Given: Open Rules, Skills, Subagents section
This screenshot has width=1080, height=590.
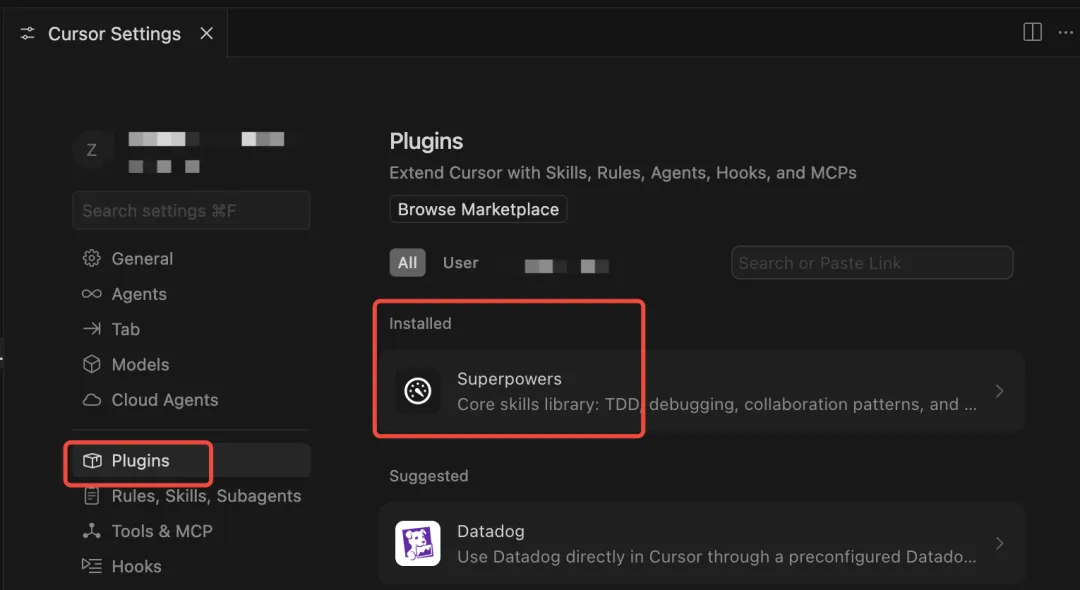Looking at the screenshot, I should [x=206, y=496].
